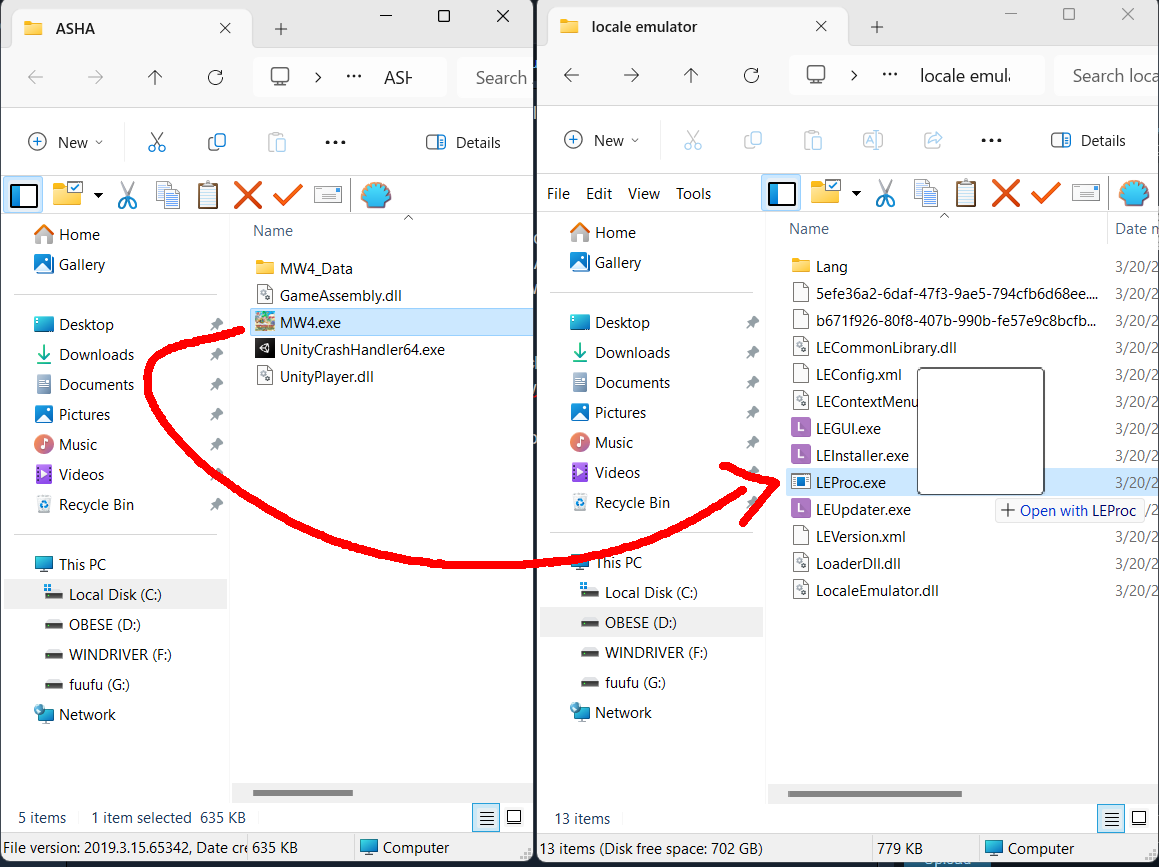Select MW4.exe in ASHA file list
Image resolution: width=1159 pixels, height=867 pixels.
[x=392, y=322]
